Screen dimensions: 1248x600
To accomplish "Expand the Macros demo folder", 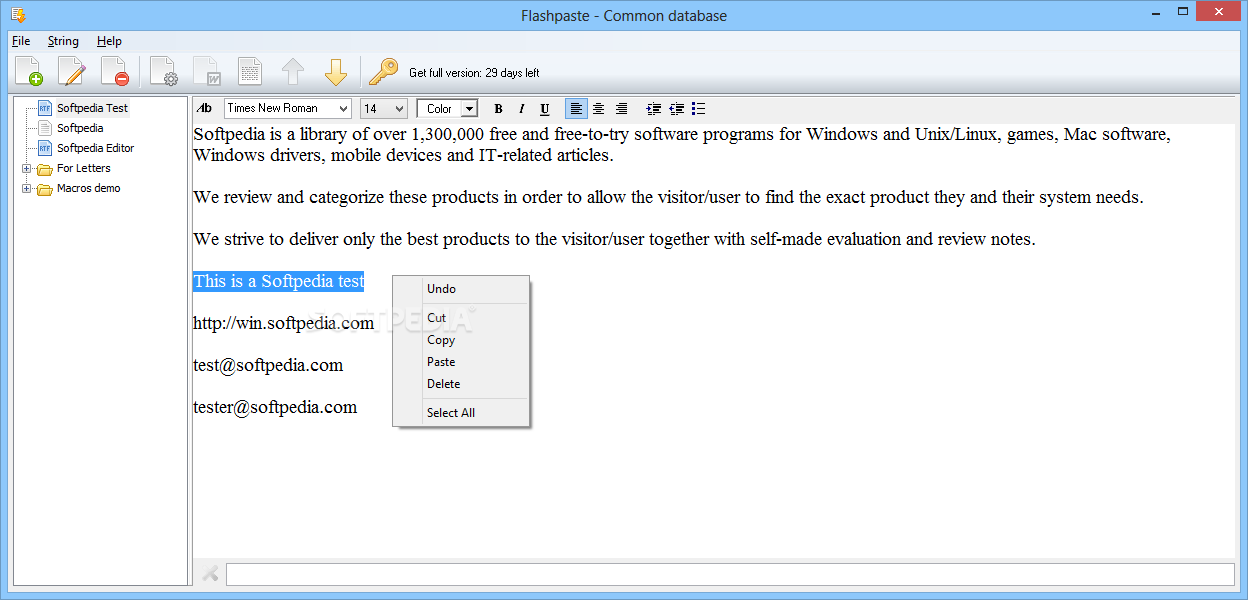I will pyautogui.click(x=27, y=188).
